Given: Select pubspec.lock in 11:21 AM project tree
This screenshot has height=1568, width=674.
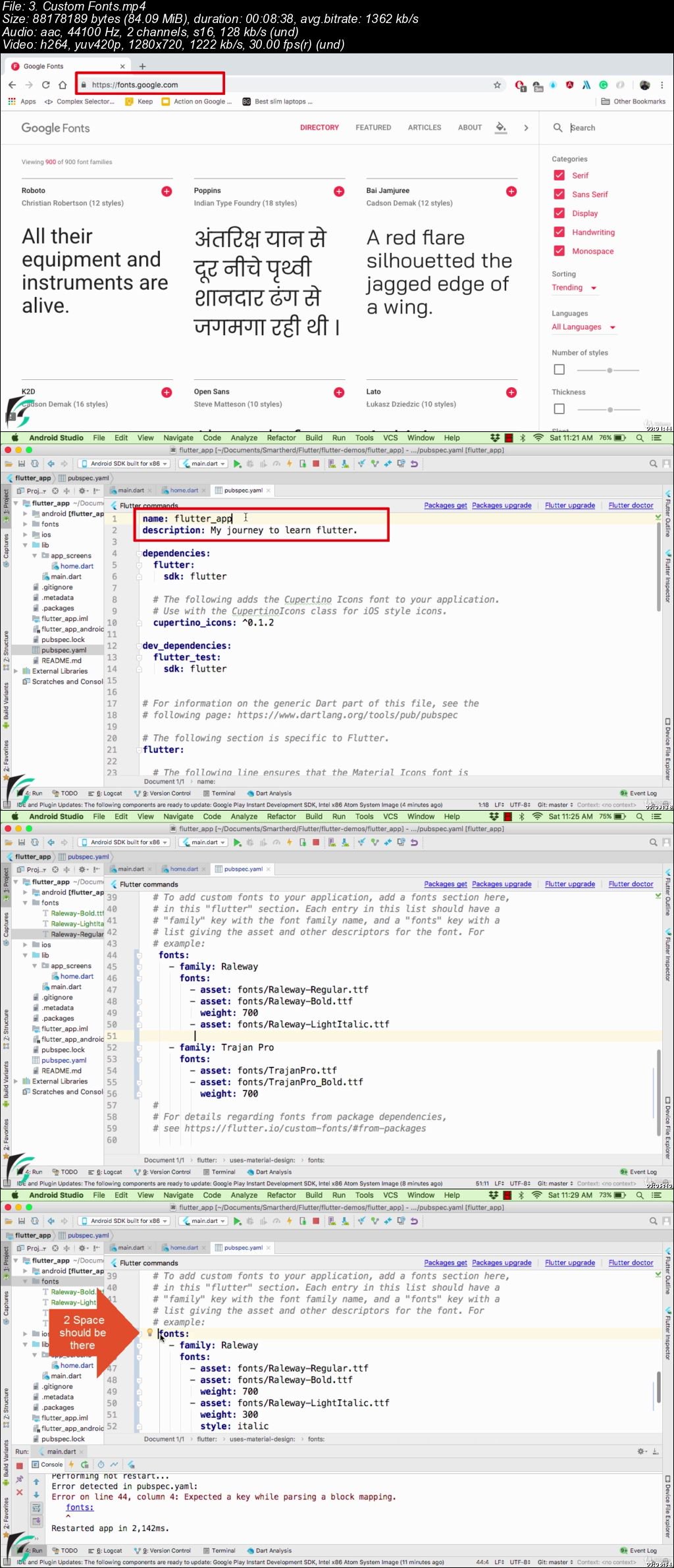Looking at the screenshot, I should click(x=63, y=640).
